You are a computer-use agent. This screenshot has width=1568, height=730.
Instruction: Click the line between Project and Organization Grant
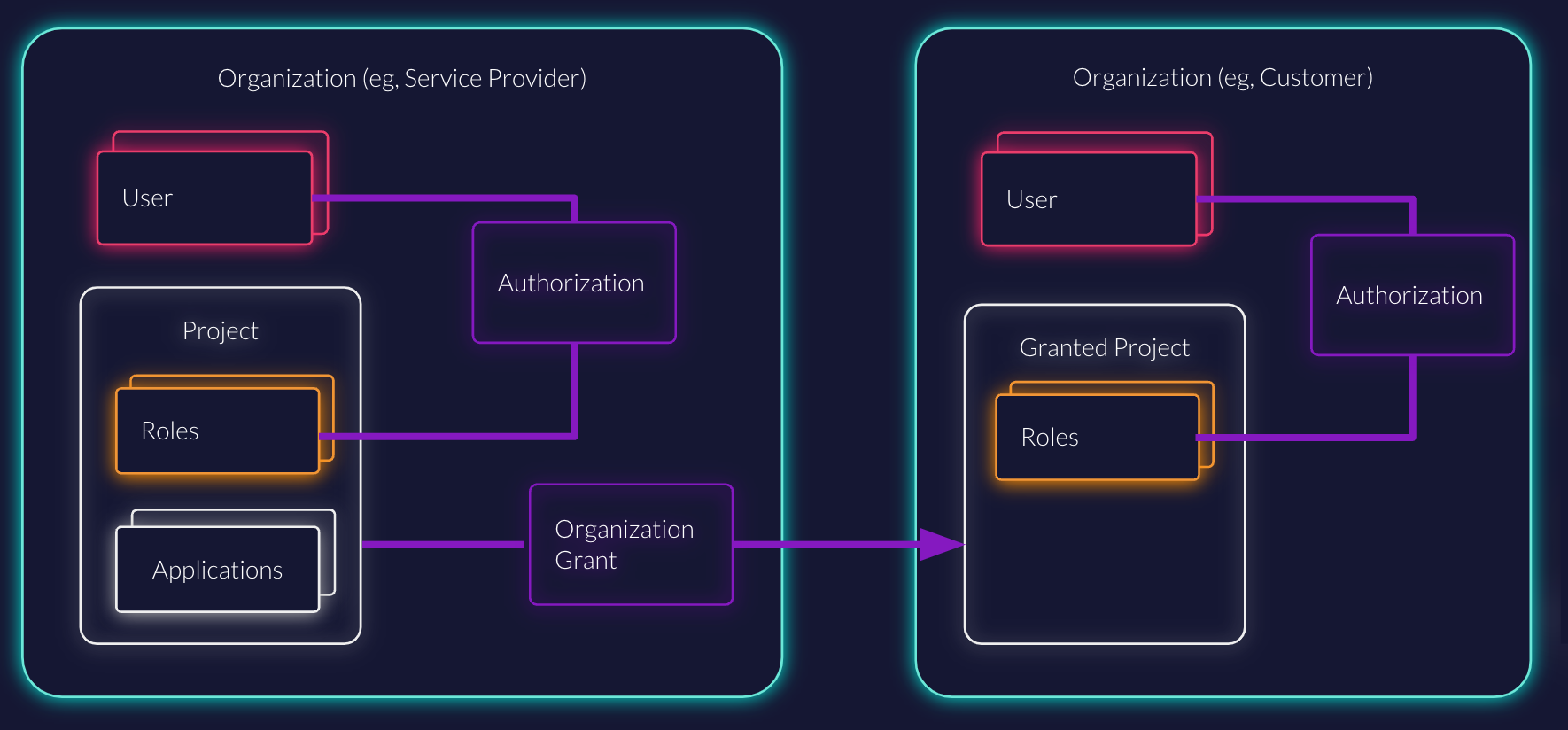point(443,544)
